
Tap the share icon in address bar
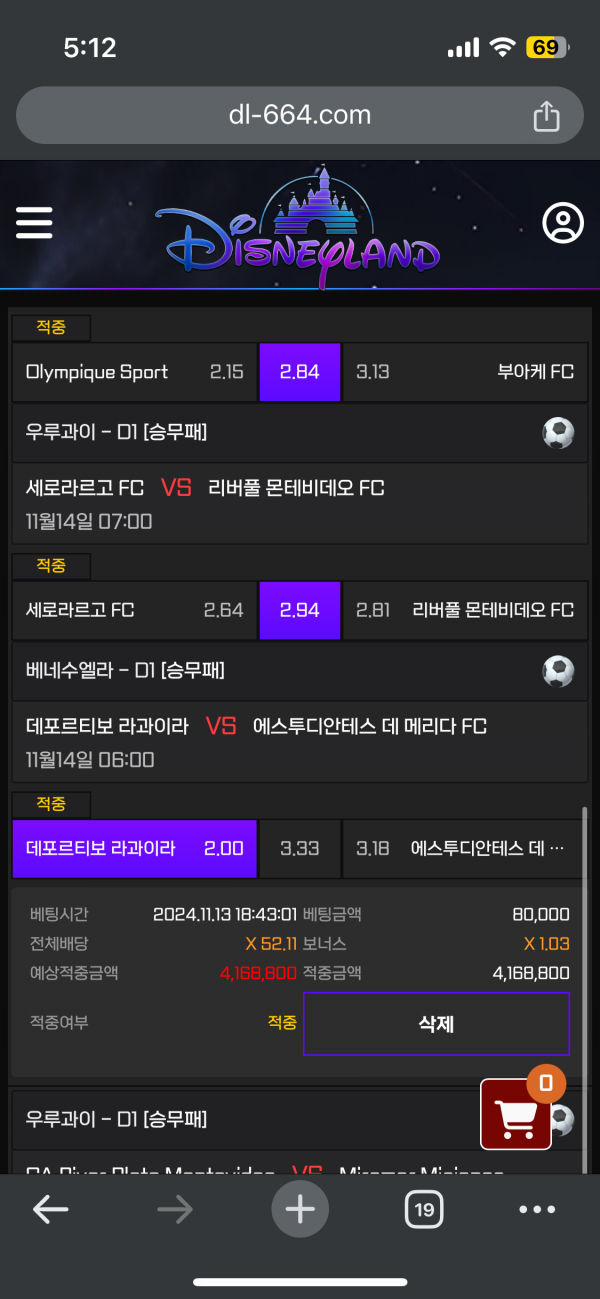(x=546, y=116)
